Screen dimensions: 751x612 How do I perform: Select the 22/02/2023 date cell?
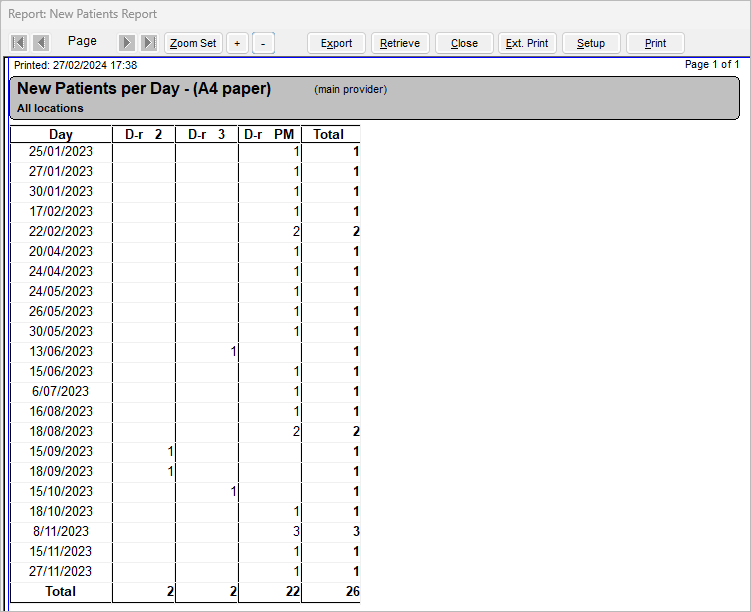coord(61,231)
